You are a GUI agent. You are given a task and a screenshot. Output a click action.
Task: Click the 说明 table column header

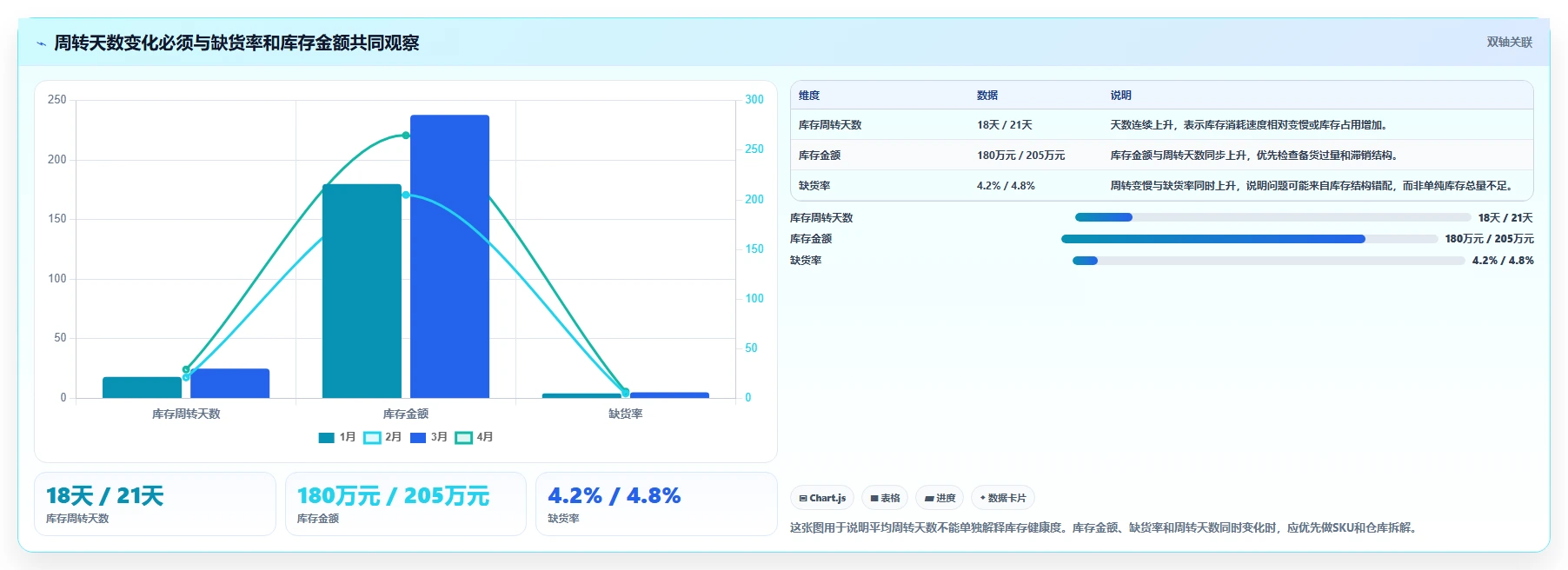pyautogui.click(x=1121, y=96)
